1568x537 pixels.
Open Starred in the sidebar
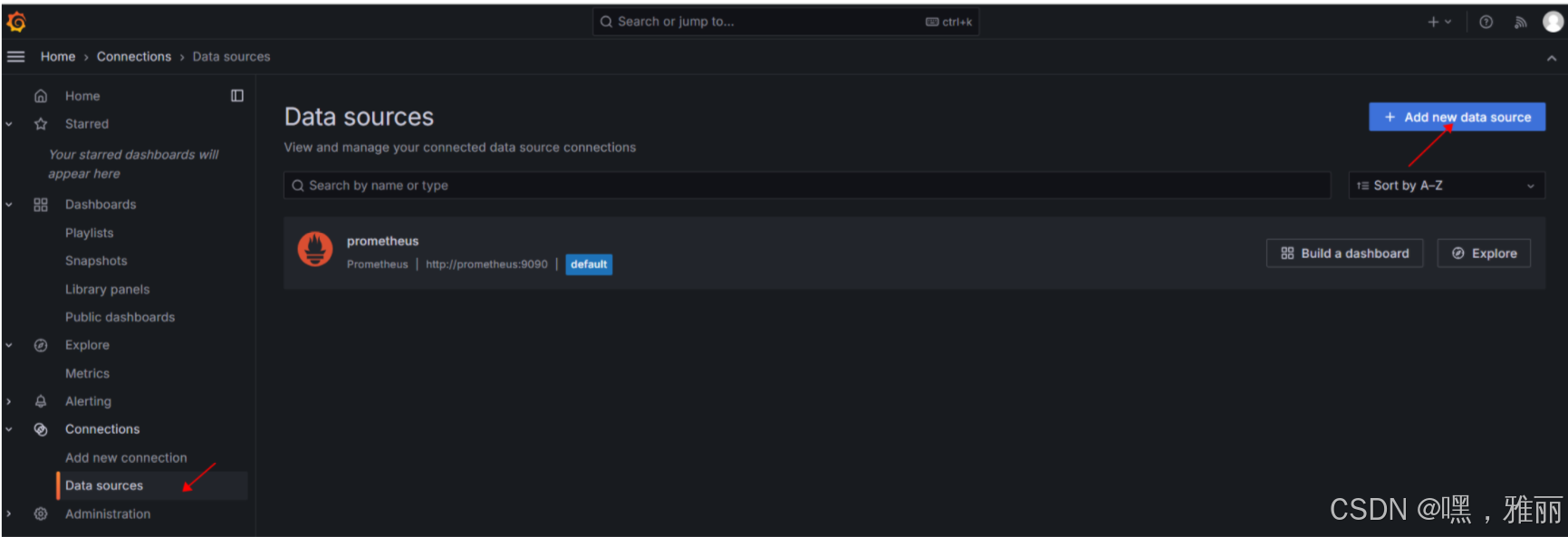pyautogui.click(x=87, y=124)
